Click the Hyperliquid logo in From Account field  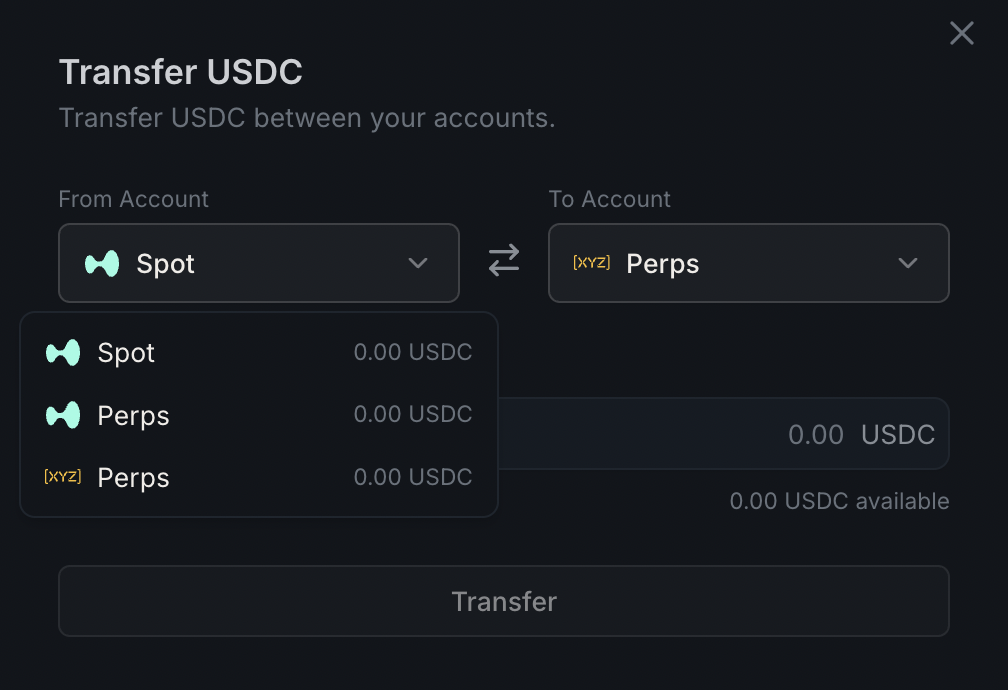point(102,264)
